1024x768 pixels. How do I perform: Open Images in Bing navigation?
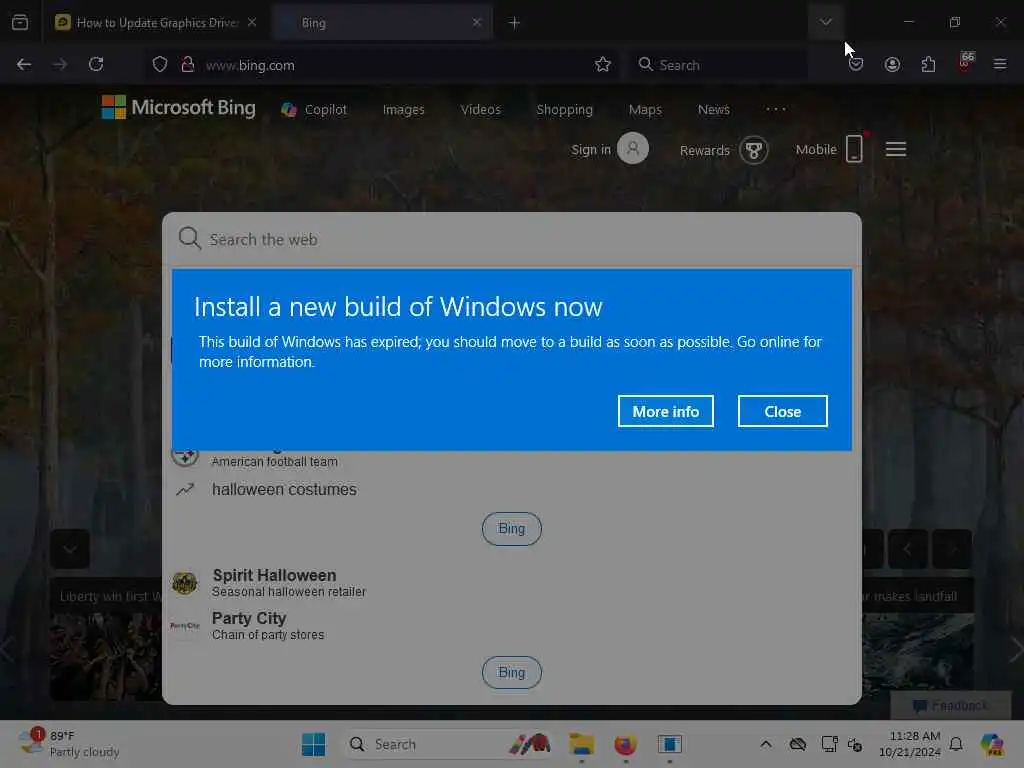pos(404,110)
